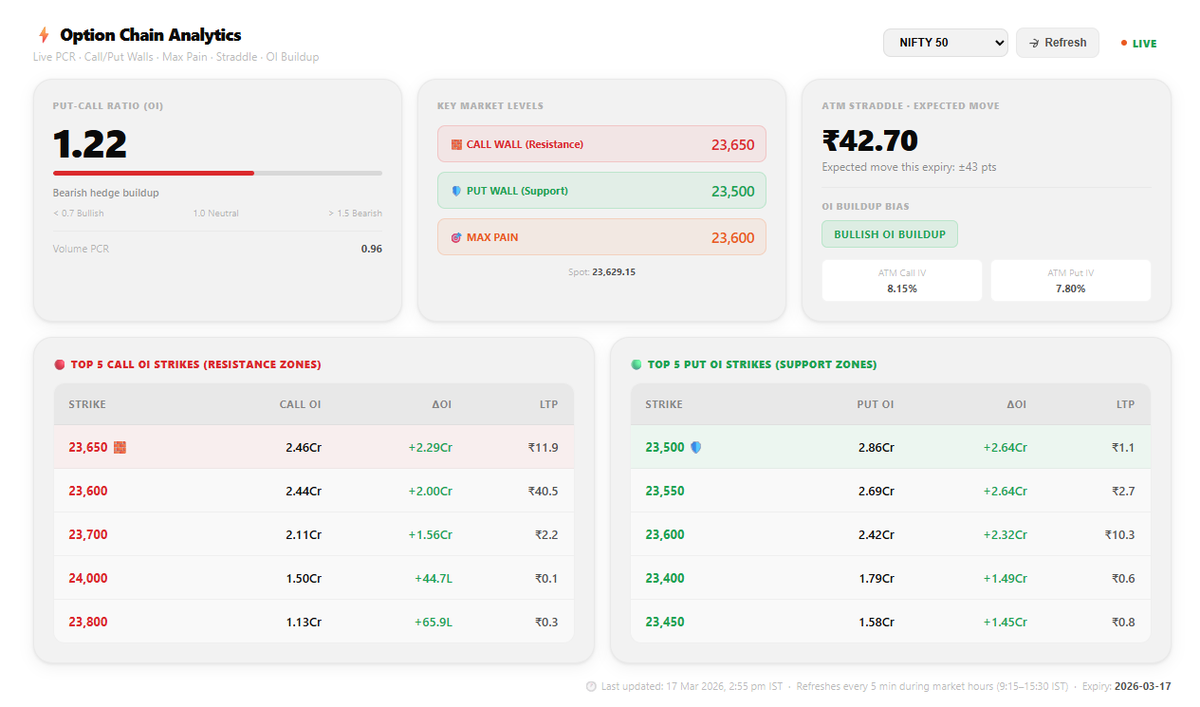The height and width of the screenshot is (707, 1200).
Task: Click the PCR gauge bar
Action: [x=216, y=172]
